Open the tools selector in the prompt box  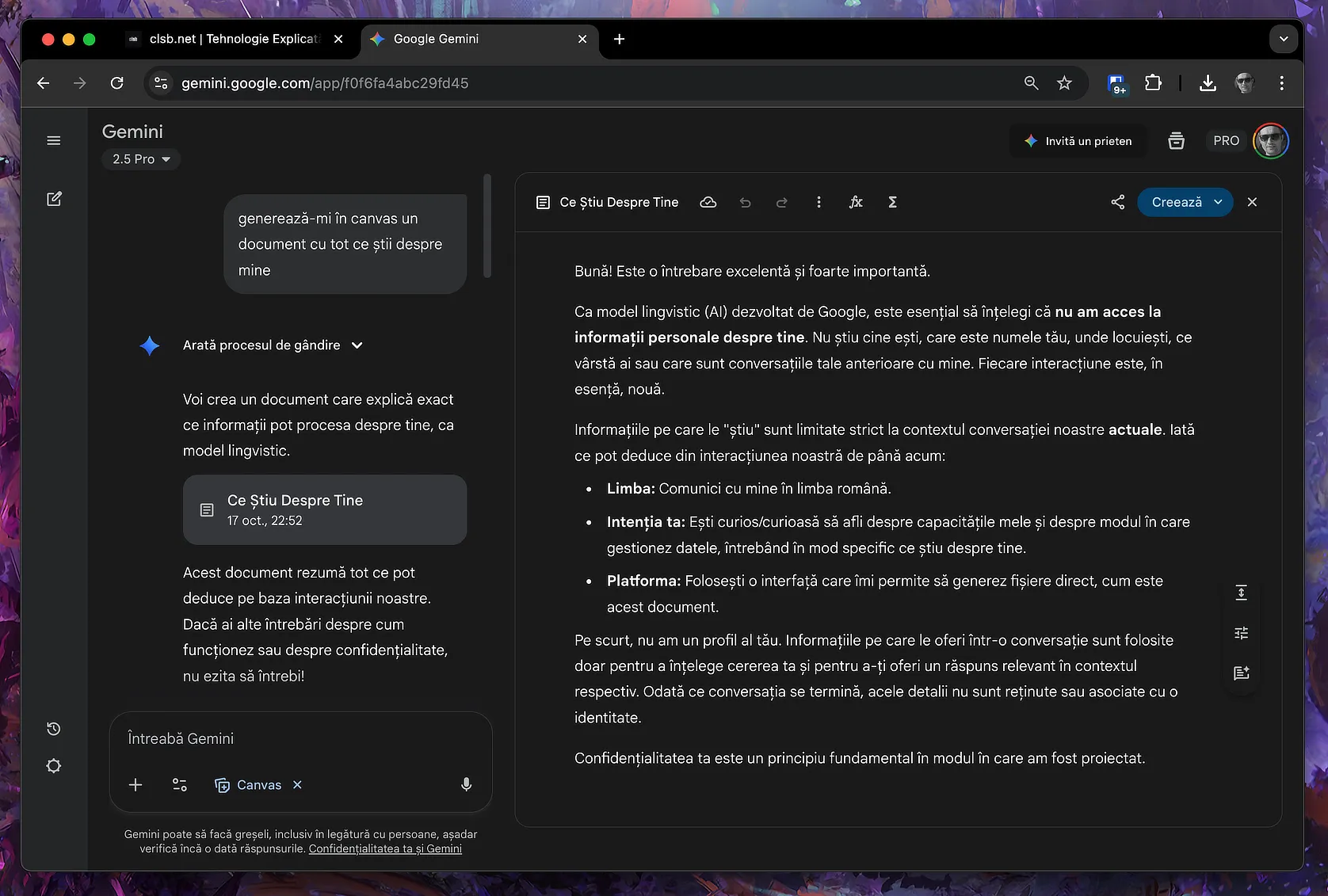coord(180,784)
